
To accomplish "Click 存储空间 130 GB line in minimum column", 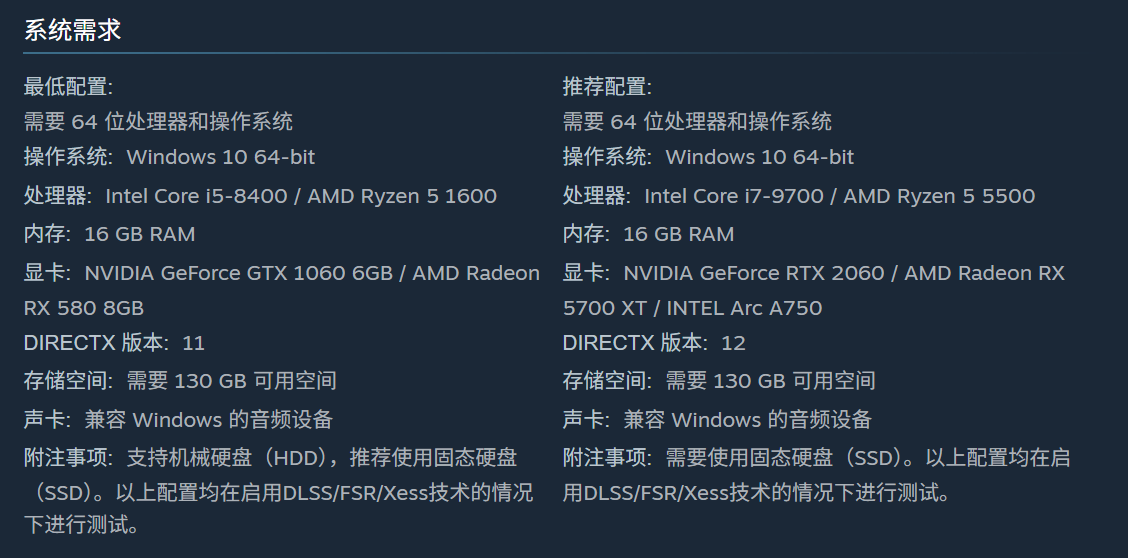I will click(180, 381).
